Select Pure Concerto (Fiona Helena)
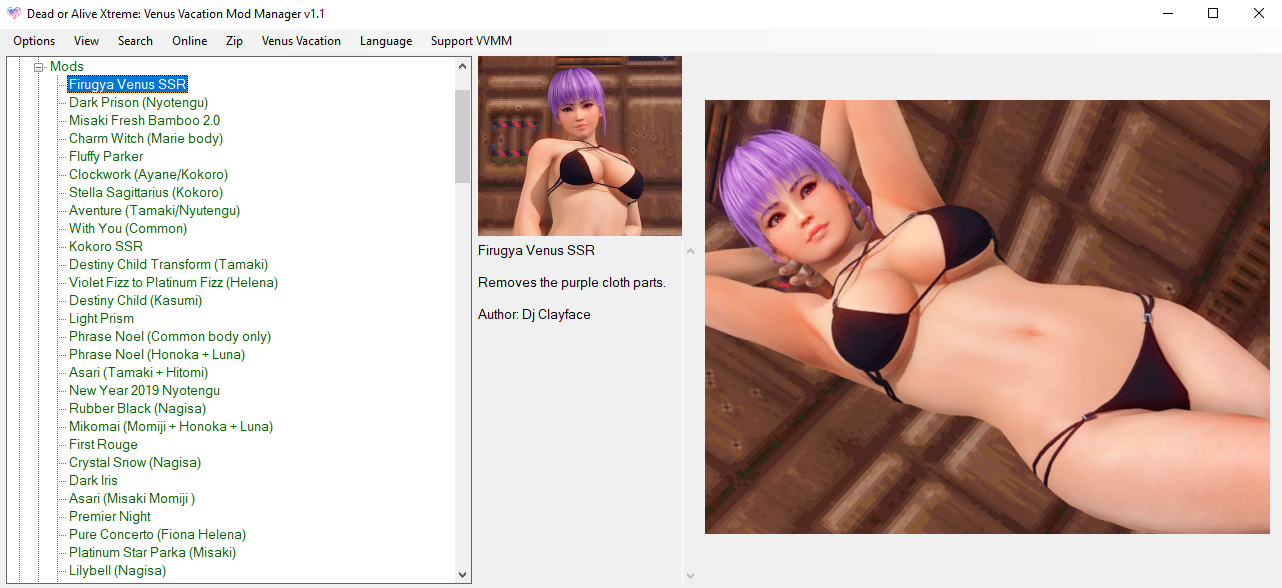This screenshot has height=588, width=1282. [x=157, y=534]
